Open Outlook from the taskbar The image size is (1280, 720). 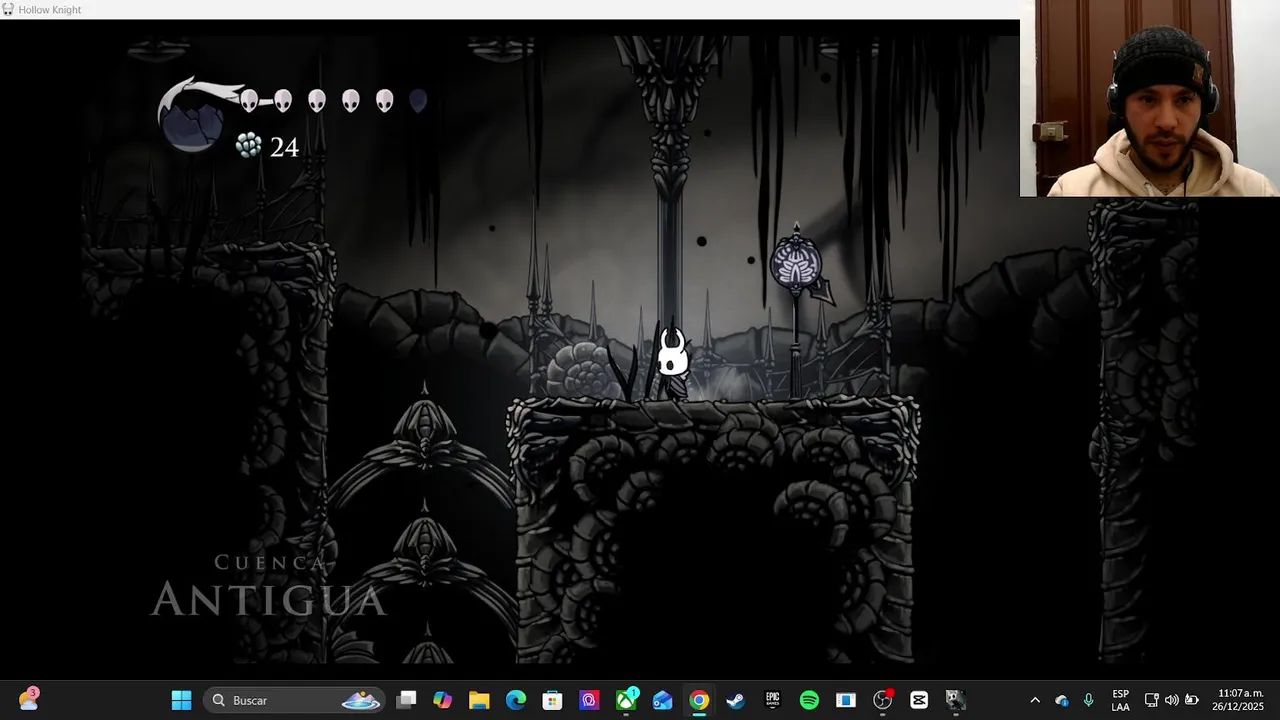(x=662, y=700)
